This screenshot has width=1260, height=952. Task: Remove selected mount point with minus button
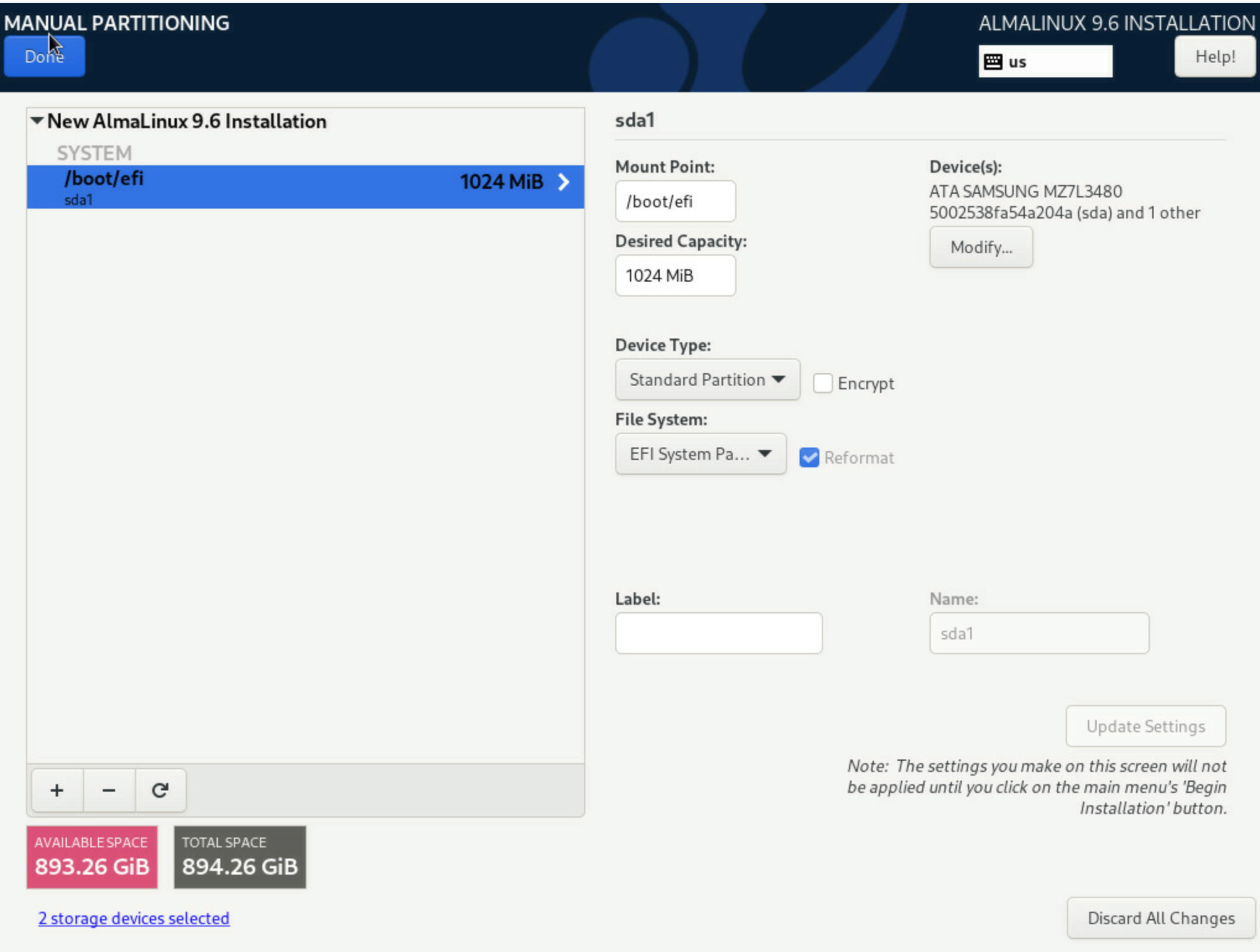pos(109,790)
